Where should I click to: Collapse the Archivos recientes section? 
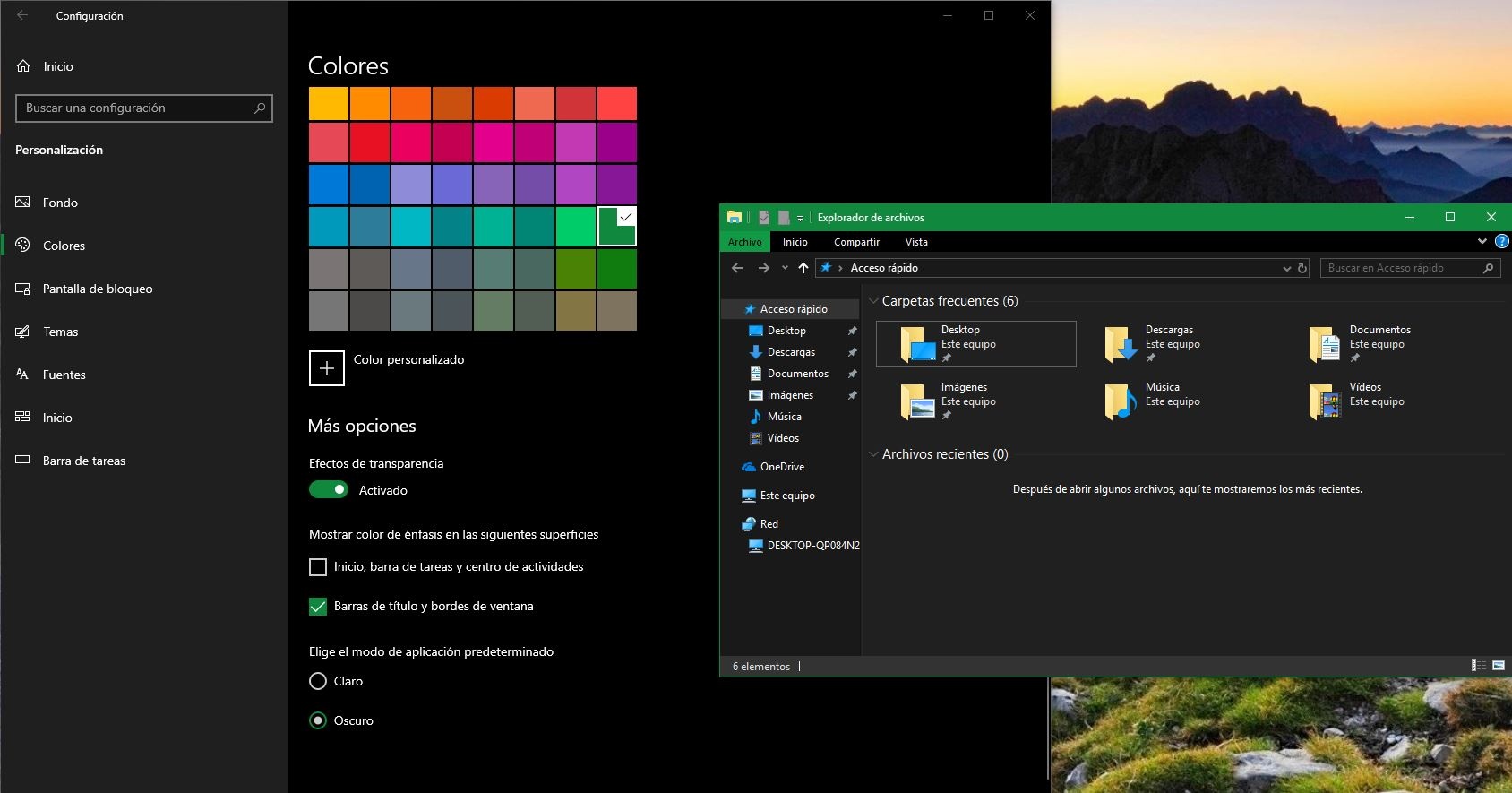(873, 454)
